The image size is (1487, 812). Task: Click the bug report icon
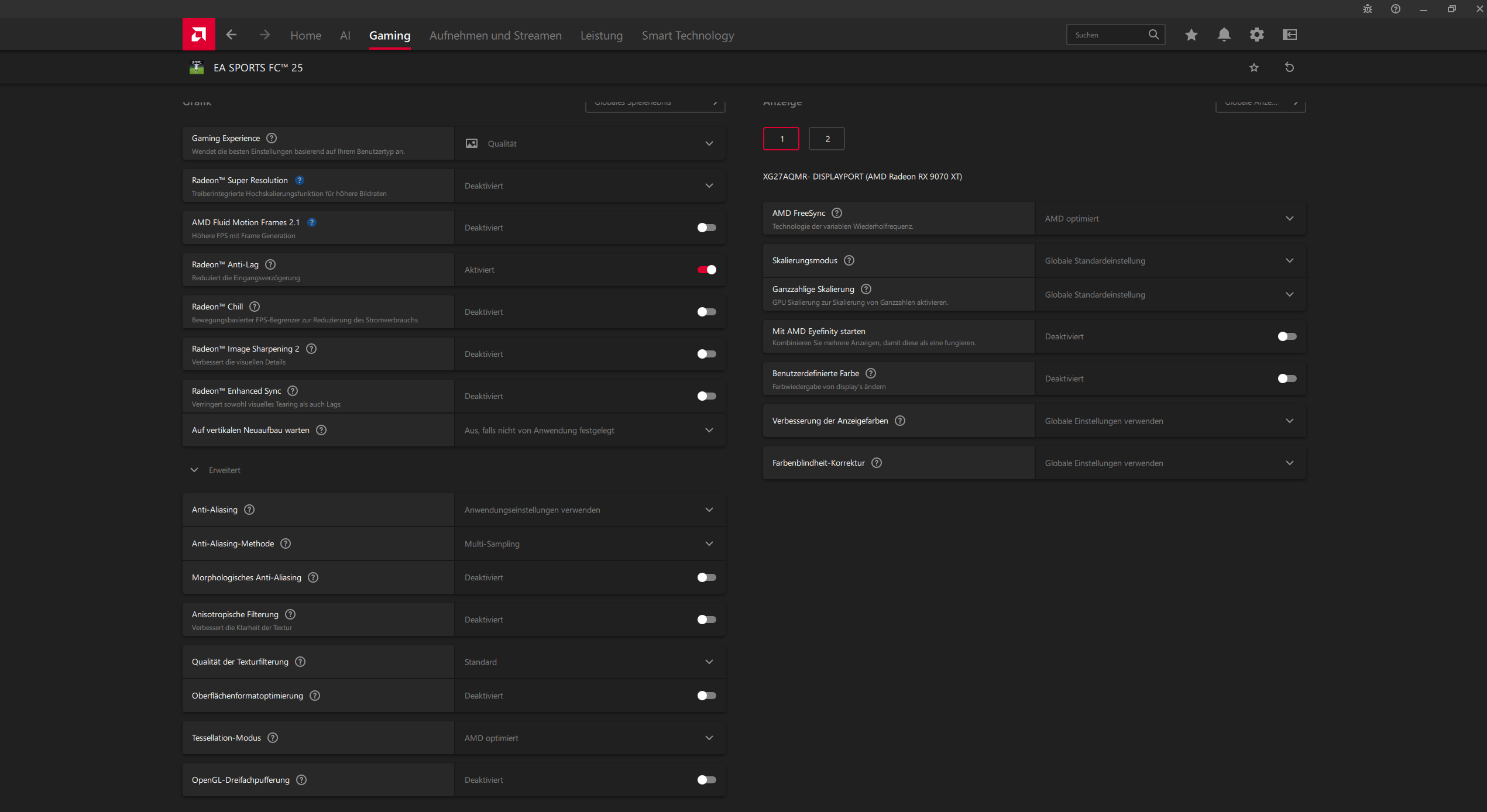[1368, 9]
